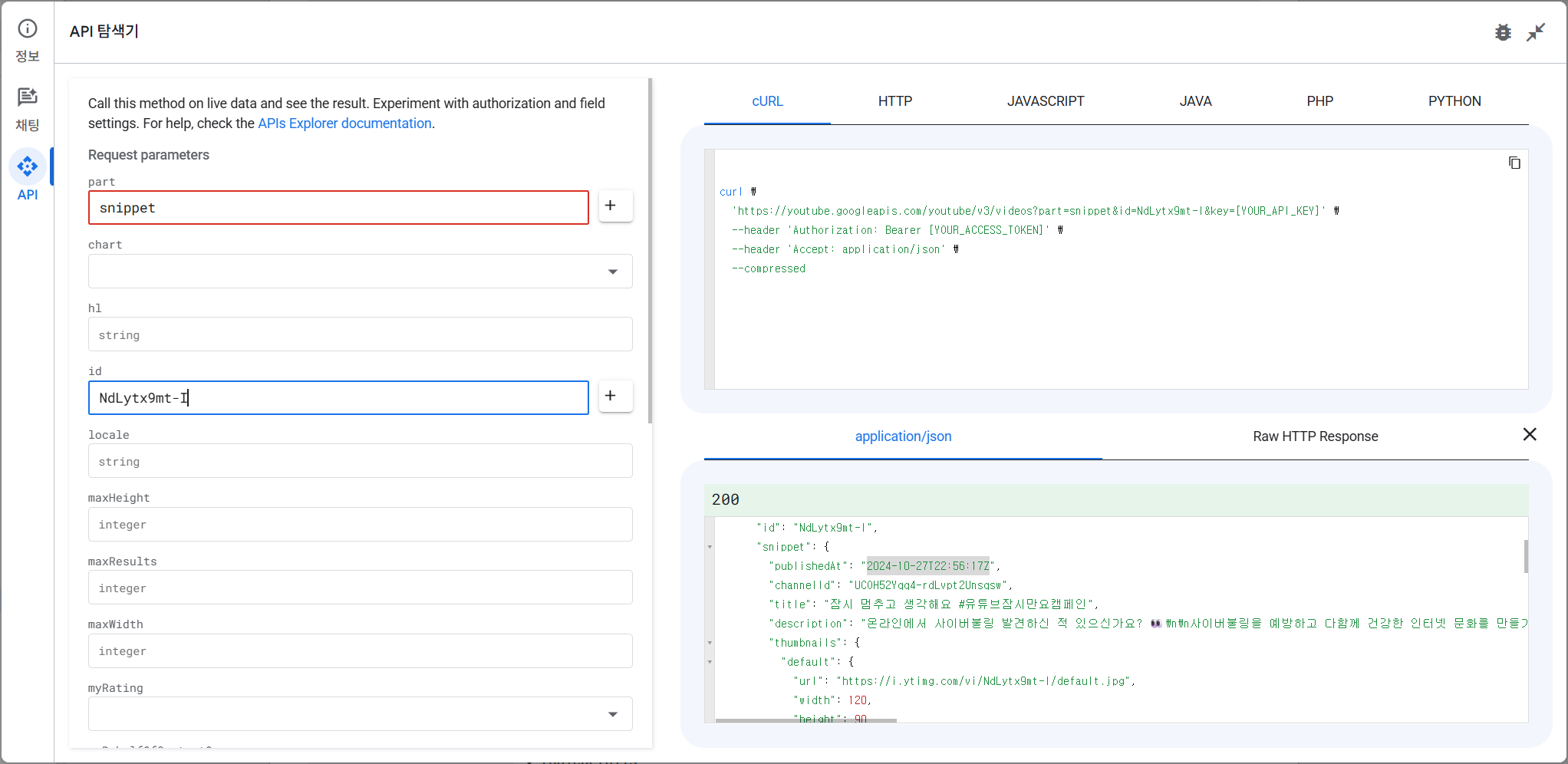Image resolution: width=1568 pixels, height=764 pixels.
Task: Select the application/json response tab
Action: pos(903,436)
